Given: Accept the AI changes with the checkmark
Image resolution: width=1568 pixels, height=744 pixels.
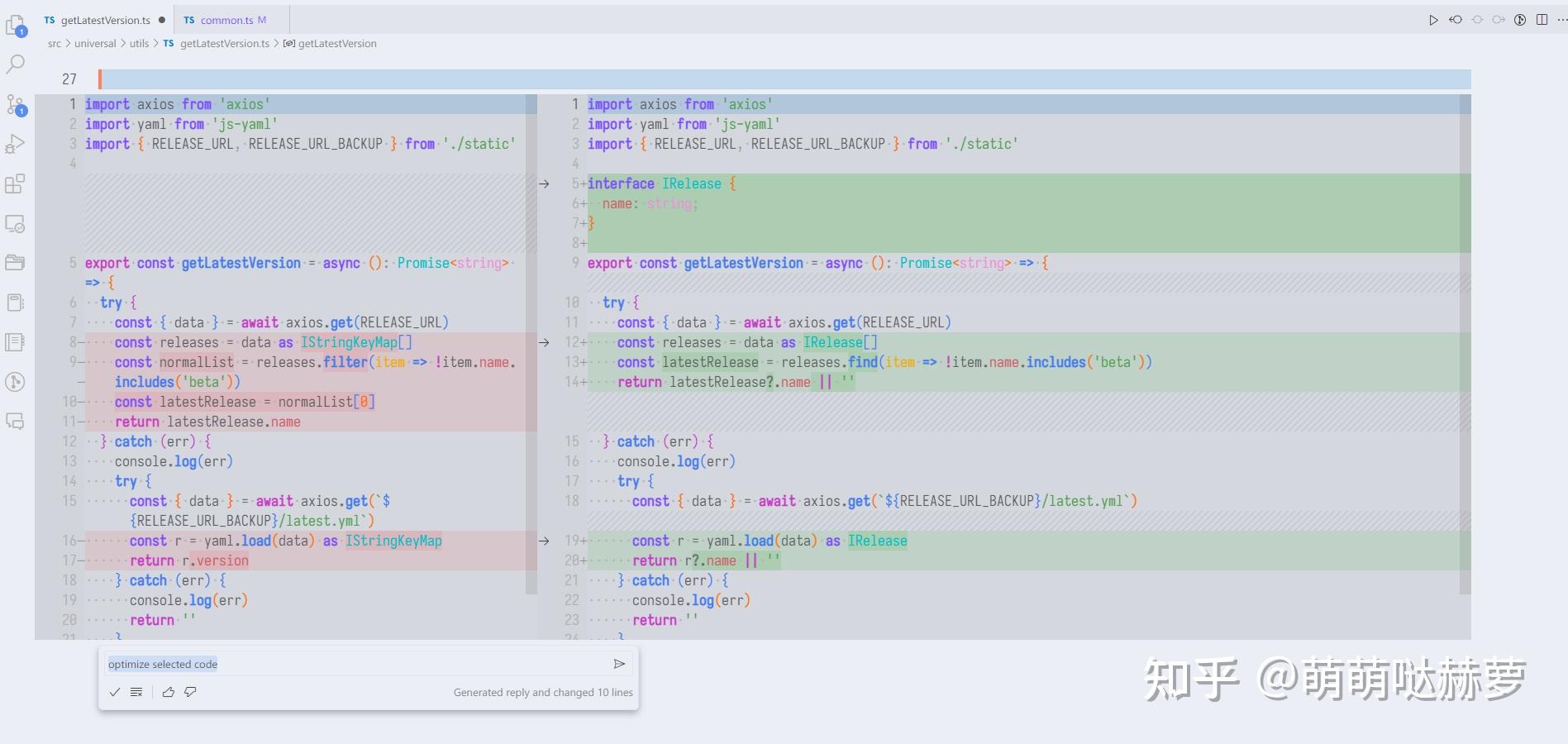Looking at the screenshot, I should coord(115,692).
